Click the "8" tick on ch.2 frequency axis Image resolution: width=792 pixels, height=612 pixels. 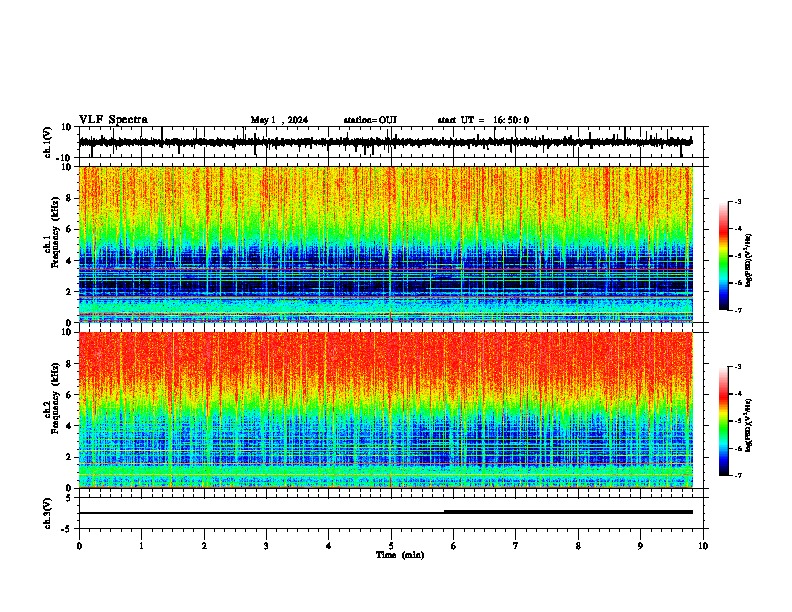(x=69, y=364)
